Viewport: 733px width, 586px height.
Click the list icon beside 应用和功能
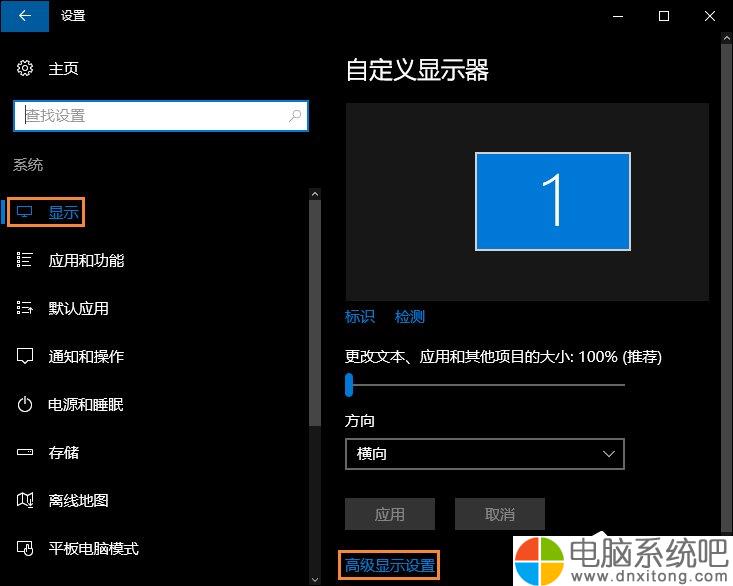click(24, 260)
